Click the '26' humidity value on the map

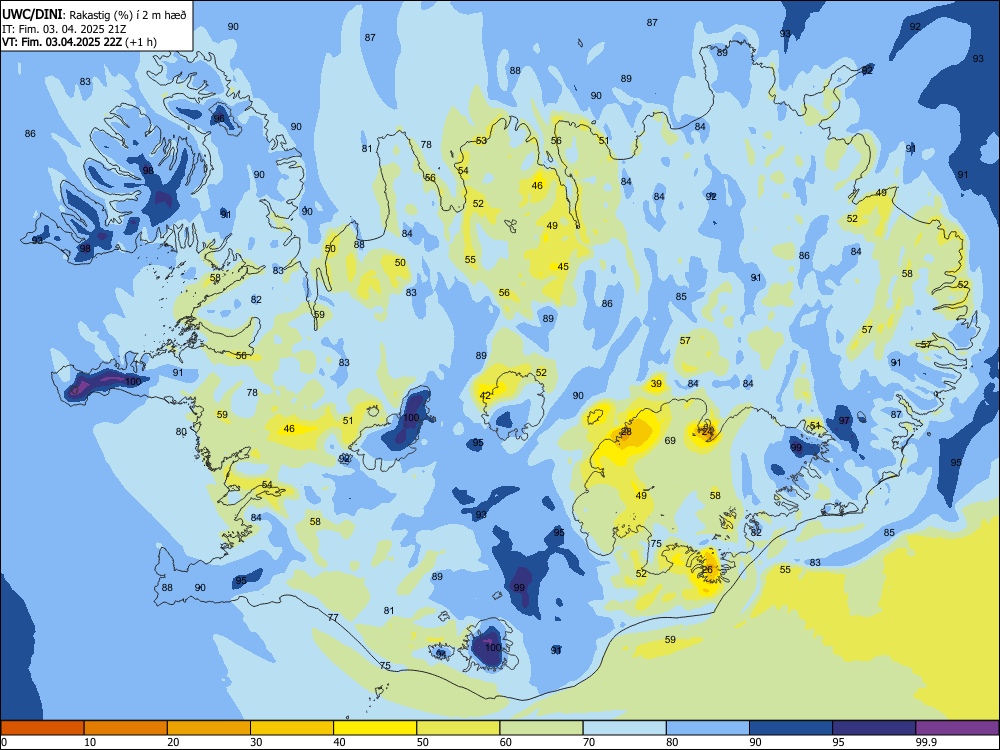(x=707, y=570)
